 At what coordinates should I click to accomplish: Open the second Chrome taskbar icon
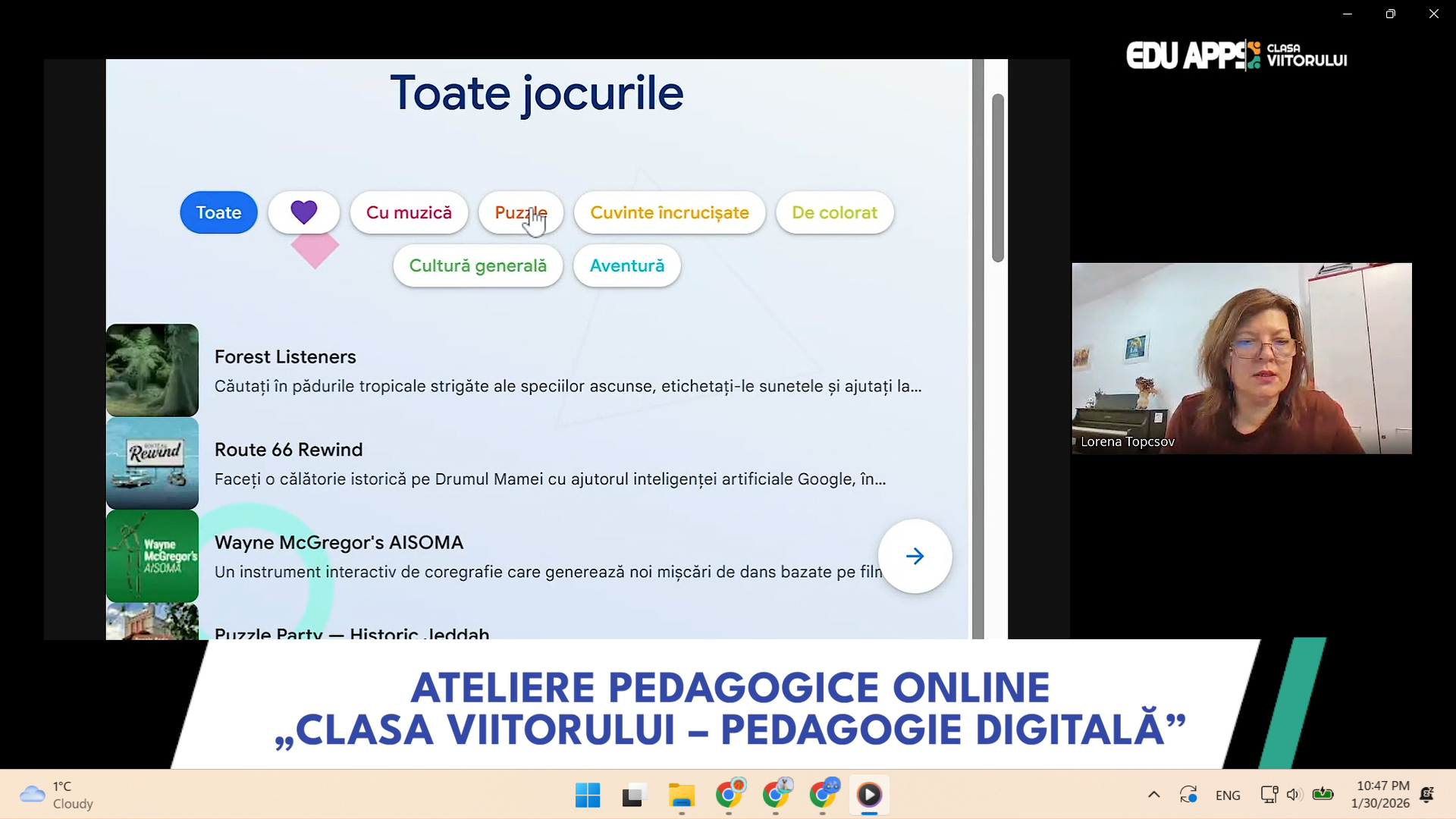776,795
